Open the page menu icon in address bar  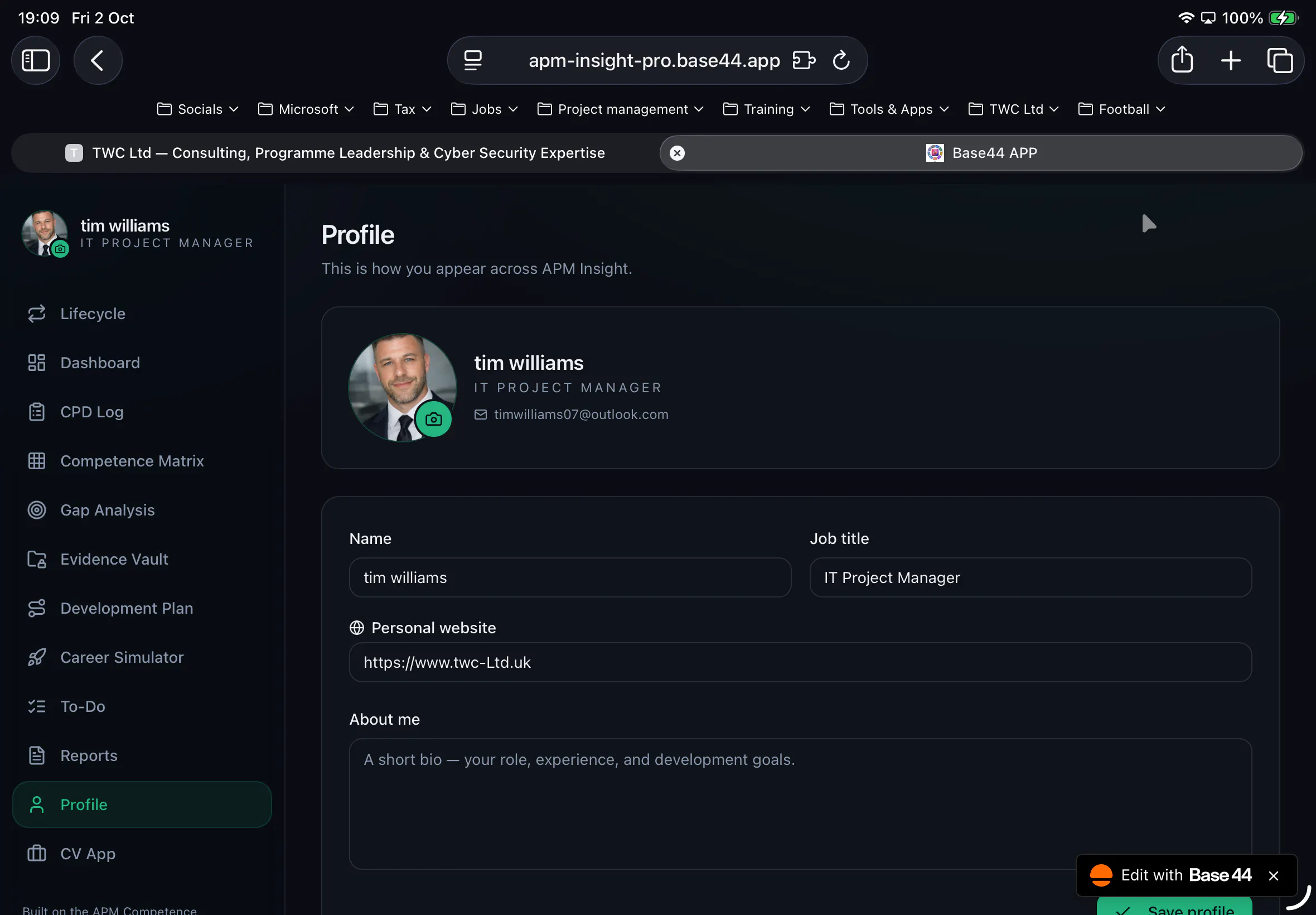click(x=473, y=60)
